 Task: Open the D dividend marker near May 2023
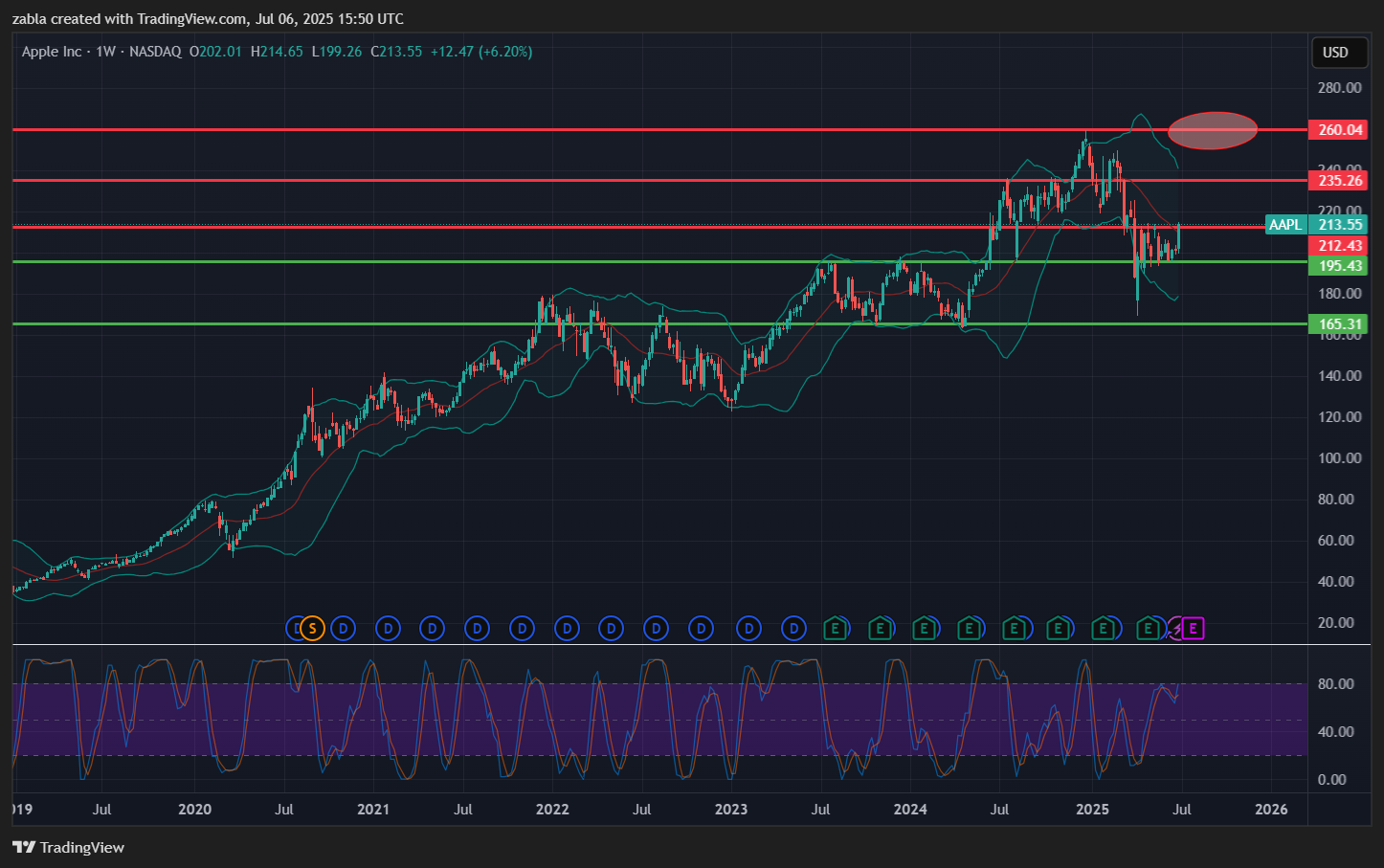(793, 629)
